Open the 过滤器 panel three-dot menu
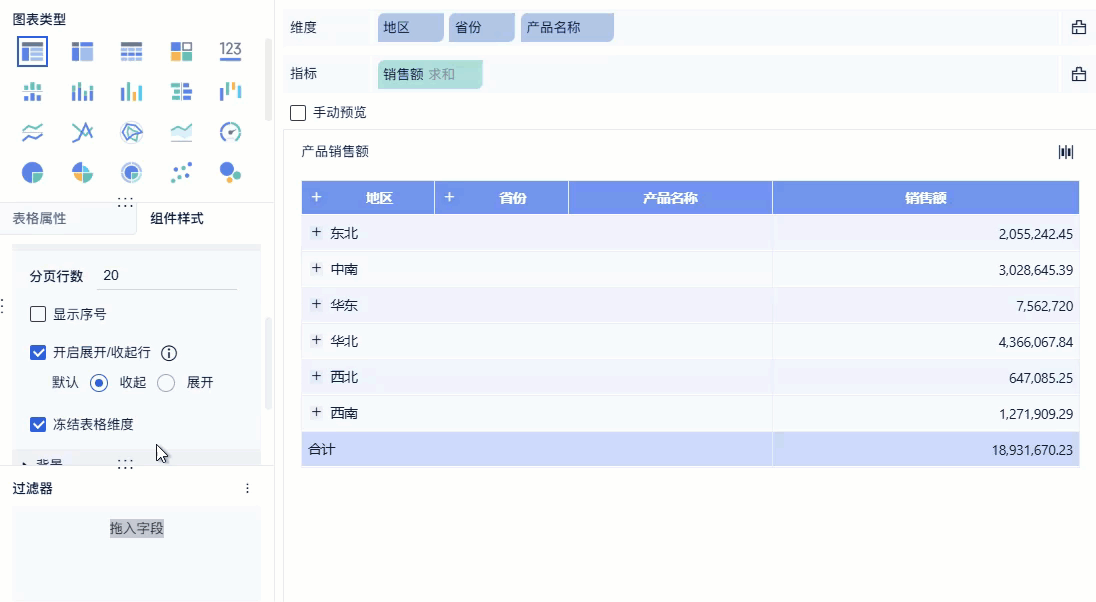Viewport: 1096px width, 602px height. [247, 488]
